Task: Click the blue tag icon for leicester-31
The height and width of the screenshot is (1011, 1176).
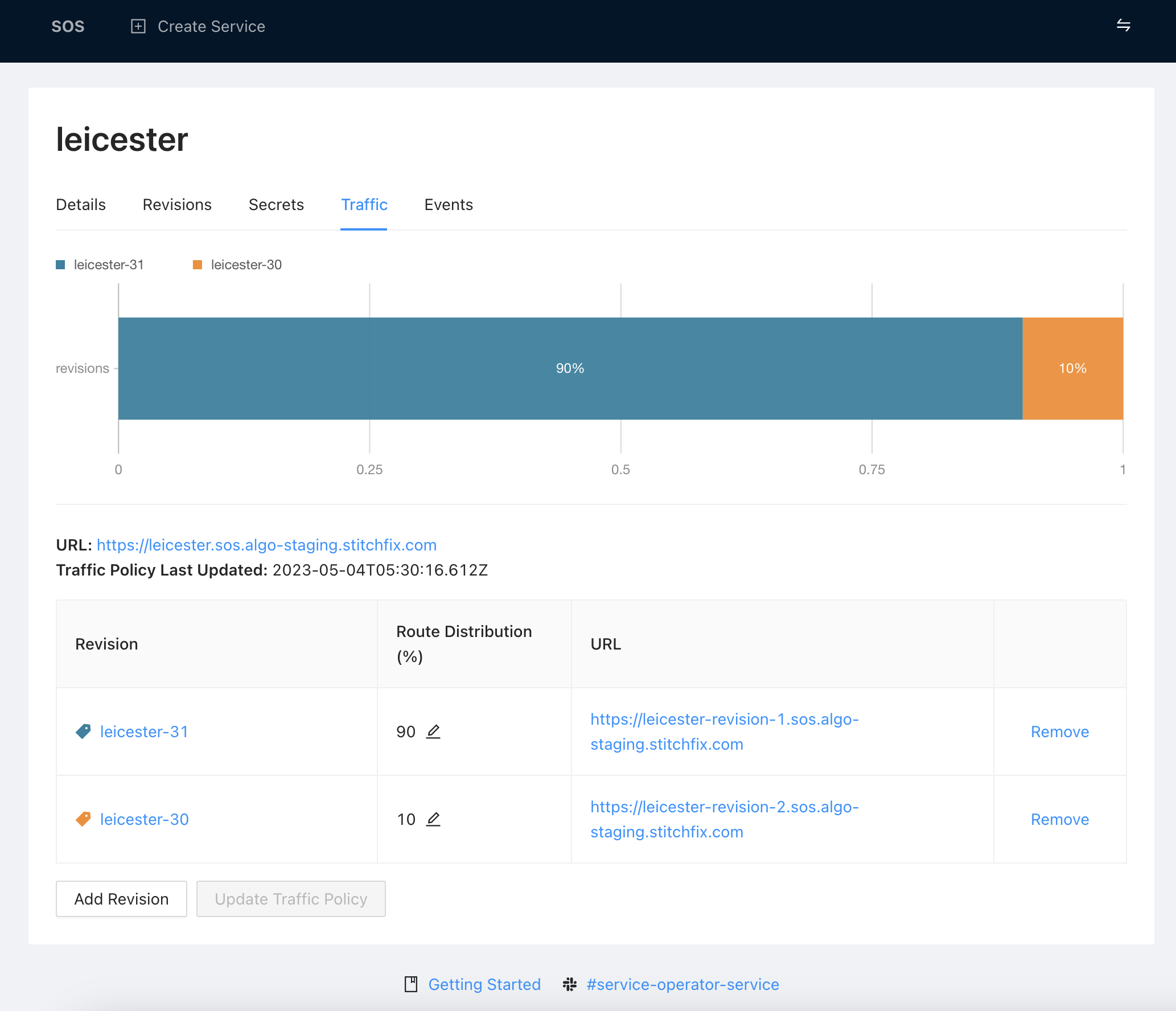Action: 83,731
